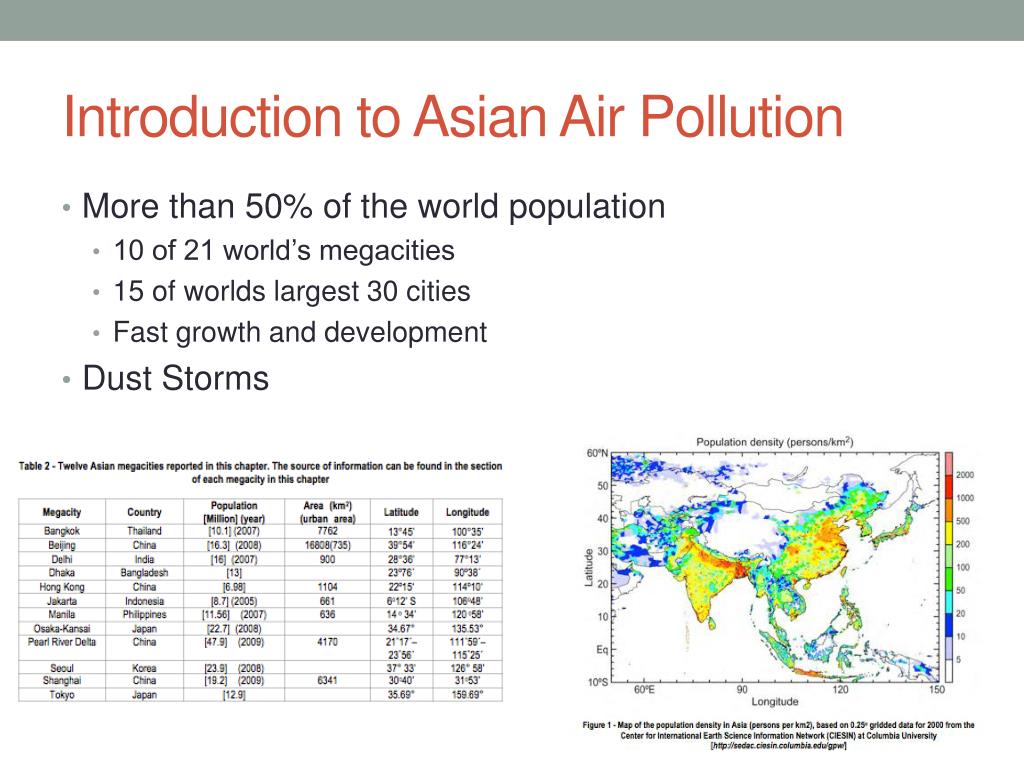
Task: Select Beijing's area value '16808(735)'
Action: click(328, 545)
